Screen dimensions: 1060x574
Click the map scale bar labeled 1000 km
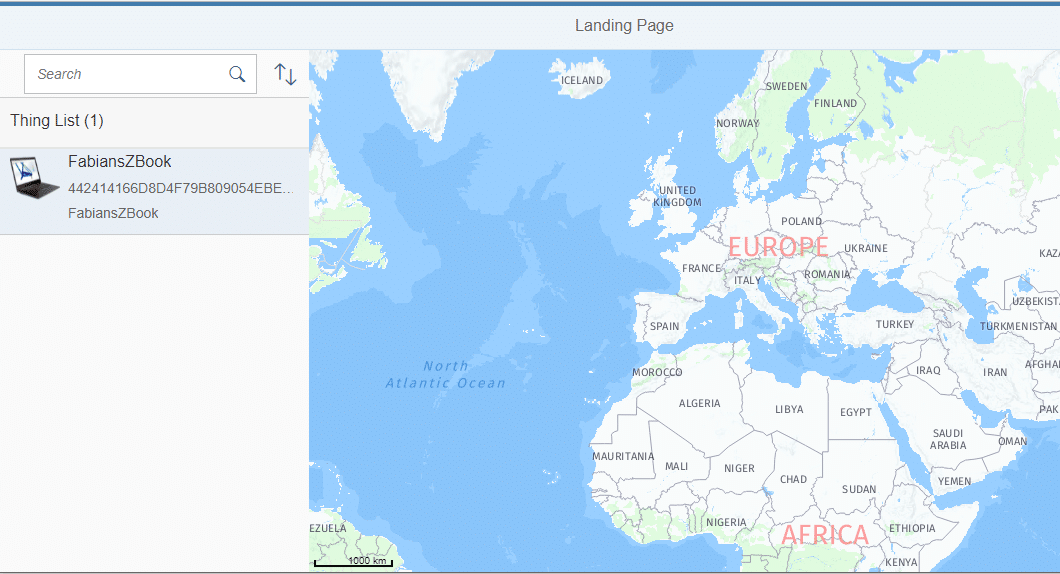pos(353,562)
